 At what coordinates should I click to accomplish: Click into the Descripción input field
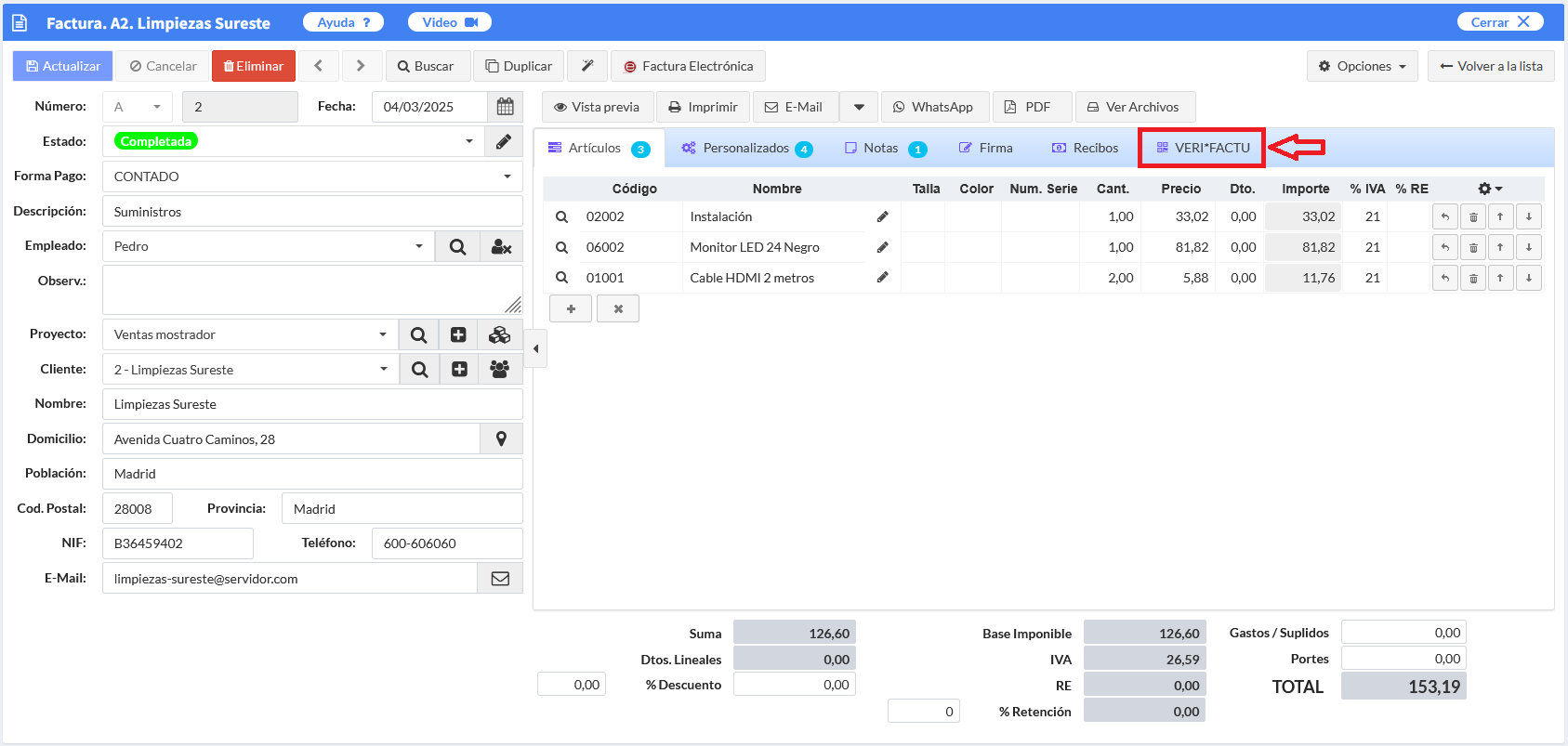(312, 212)
